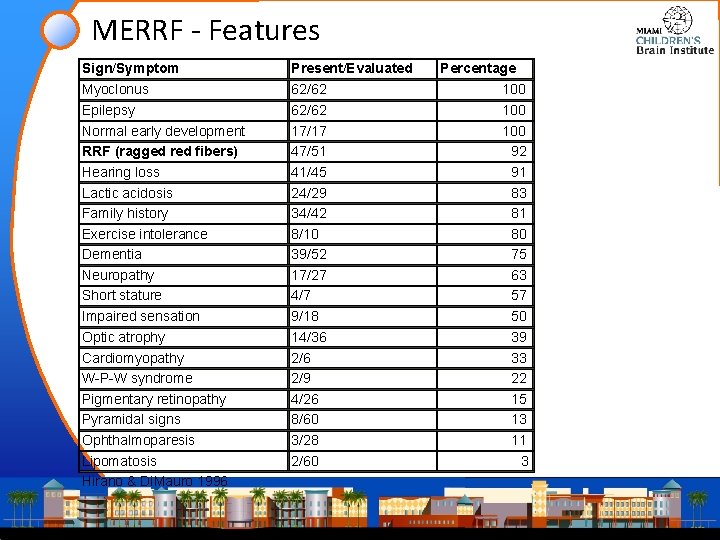
Task: Click the percentage '50' for Impaired sensation
Action: 518,316
